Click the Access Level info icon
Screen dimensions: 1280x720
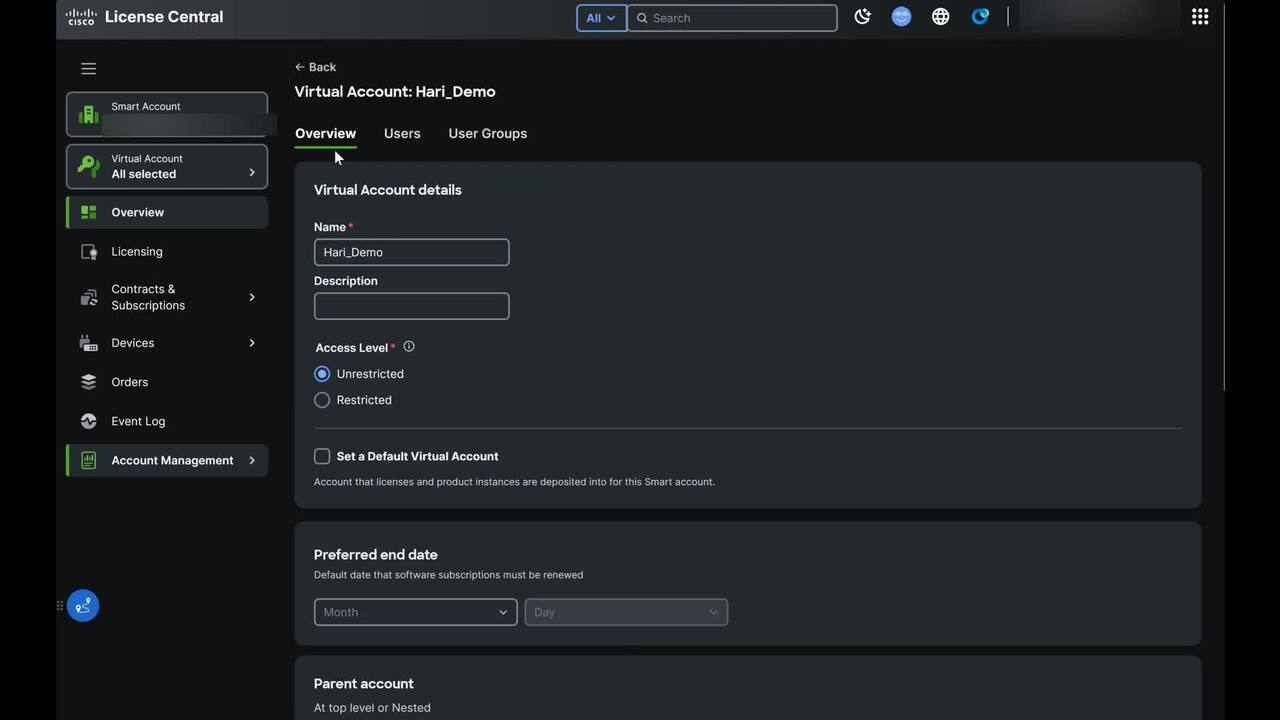[408, 347]
